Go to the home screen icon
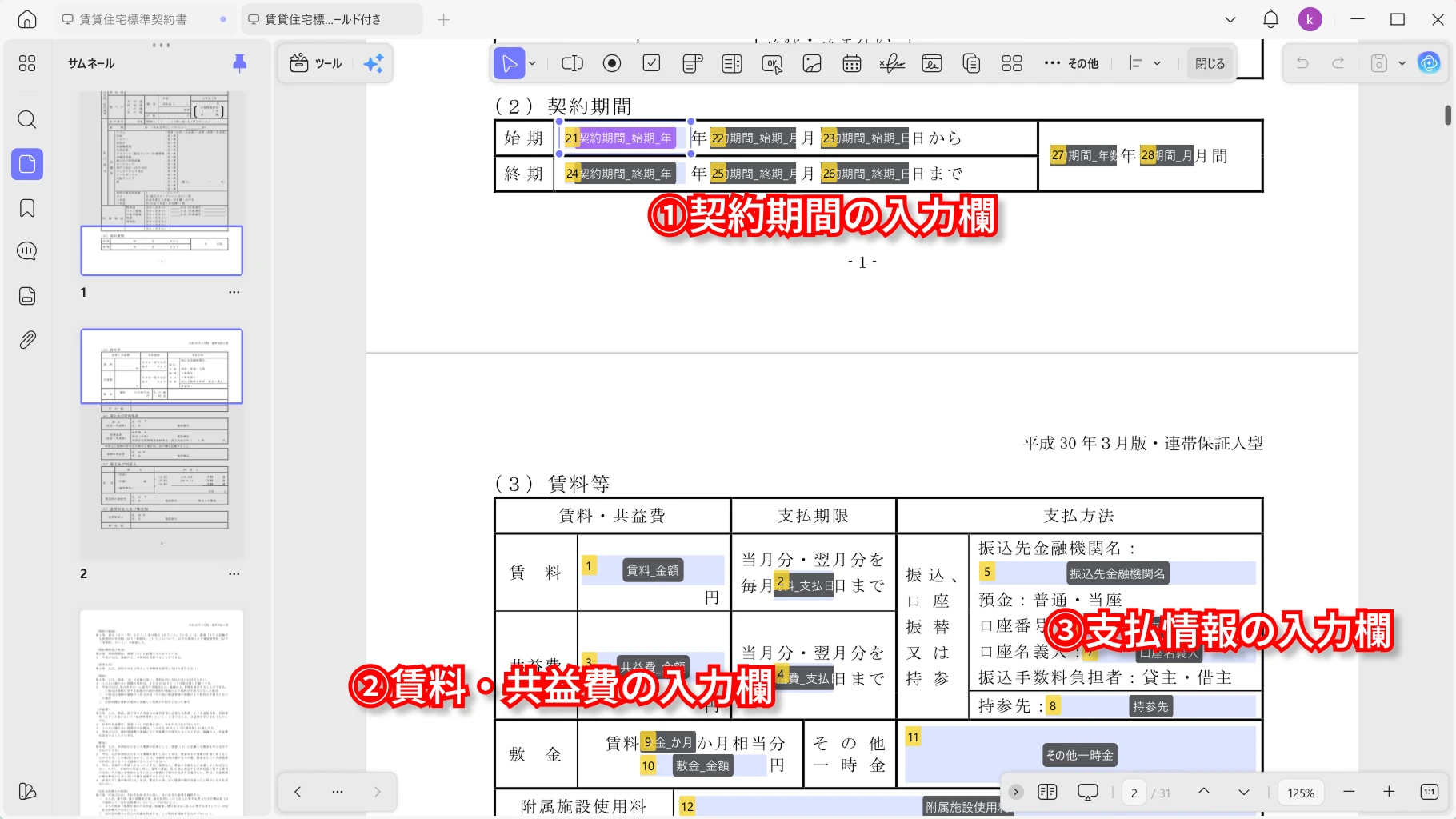1456x819 pixels. [27, 19]
